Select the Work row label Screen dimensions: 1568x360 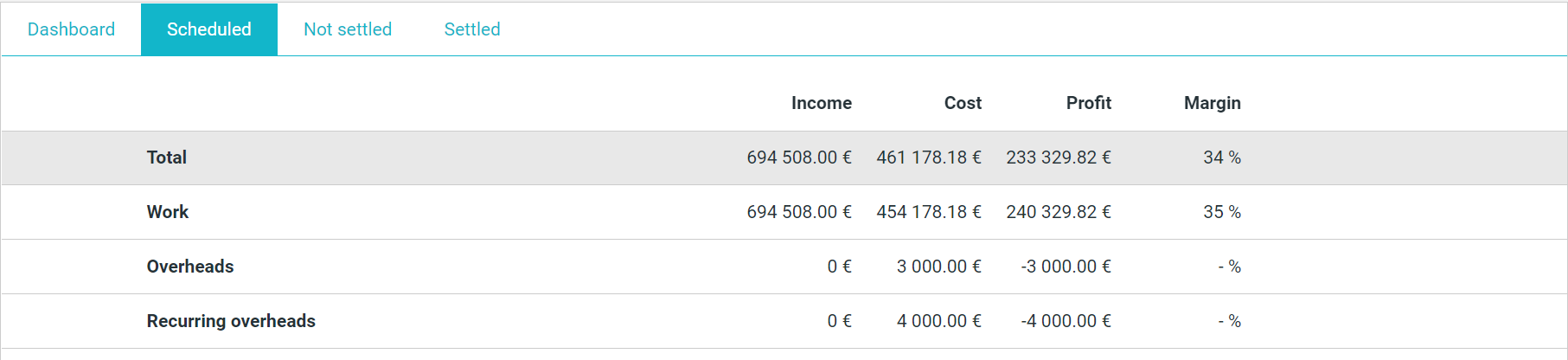point(168,212)
